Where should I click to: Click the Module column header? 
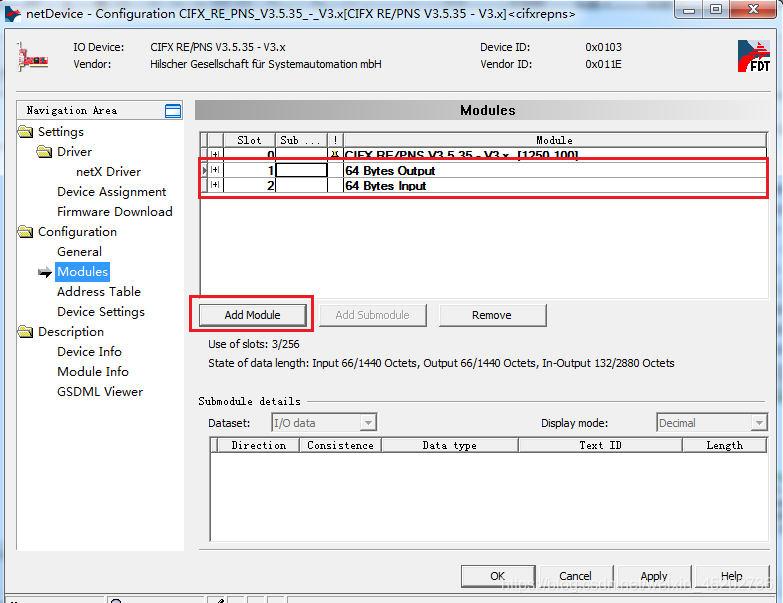(555, 140)
